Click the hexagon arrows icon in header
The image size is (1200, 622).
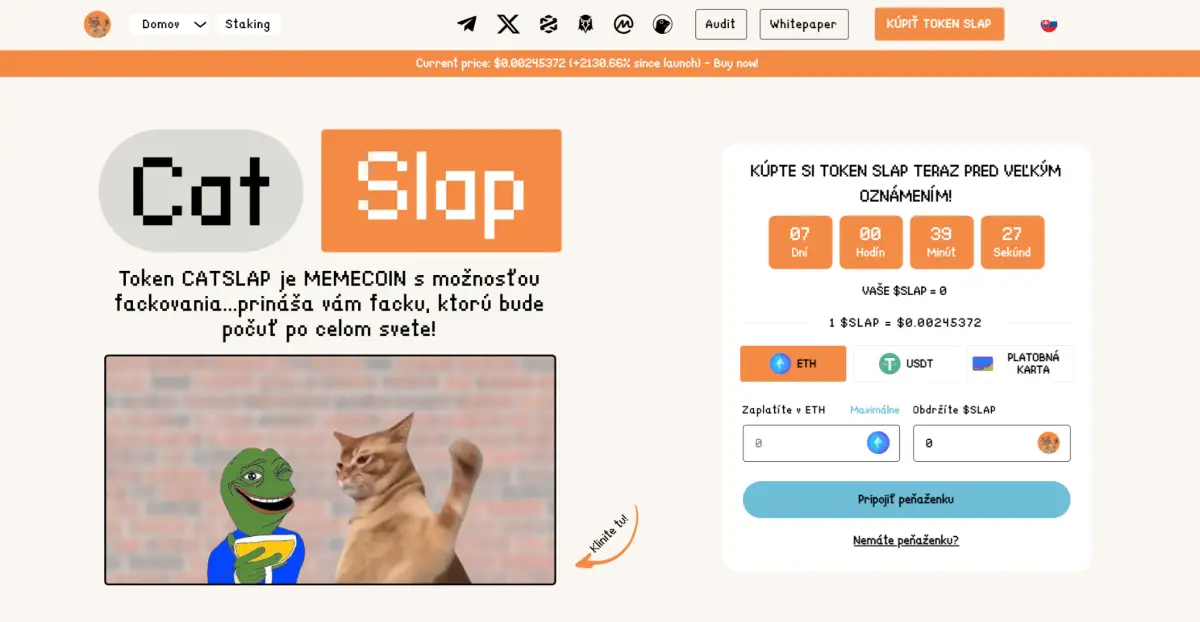(548, 24)
